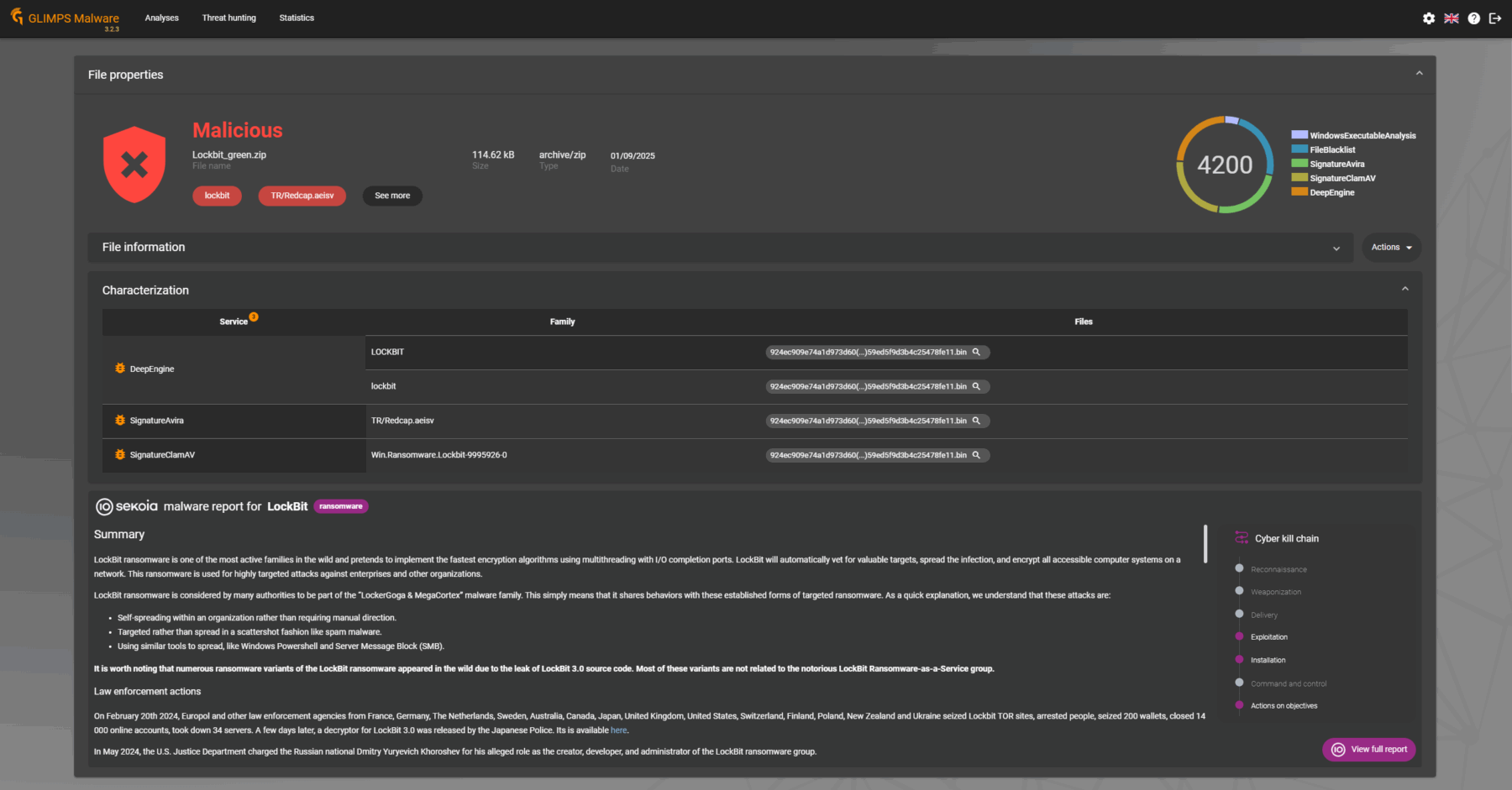Click the 4200 score gauge
The height and width of the screenshot is (790, 1512).
click(1225, 165)
